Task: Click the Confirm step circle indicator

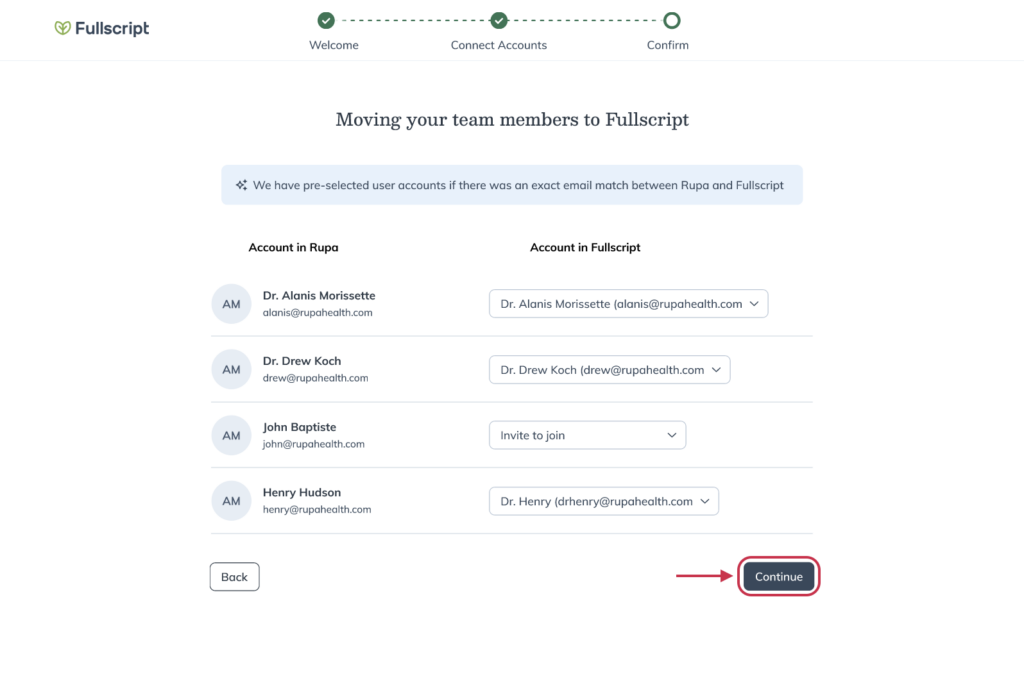Action: click(671, 20)
